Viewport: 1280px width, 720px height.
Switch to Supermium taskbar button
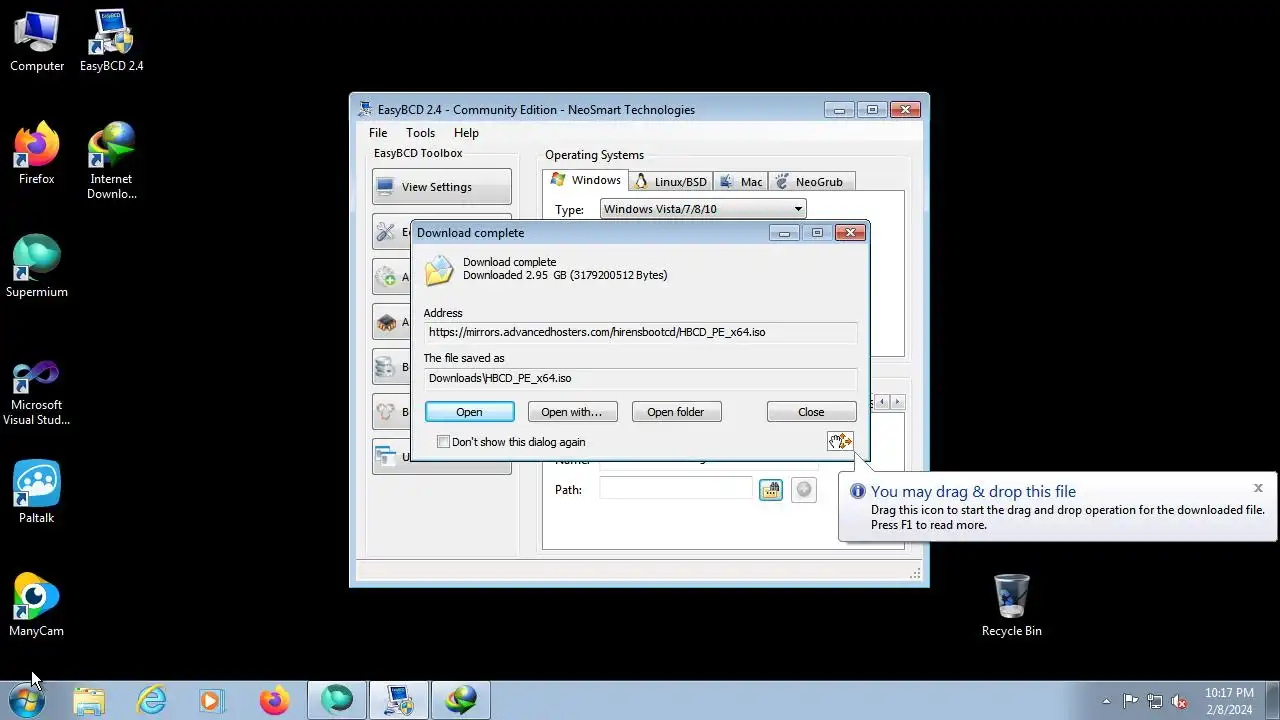[x=337, y=701]
